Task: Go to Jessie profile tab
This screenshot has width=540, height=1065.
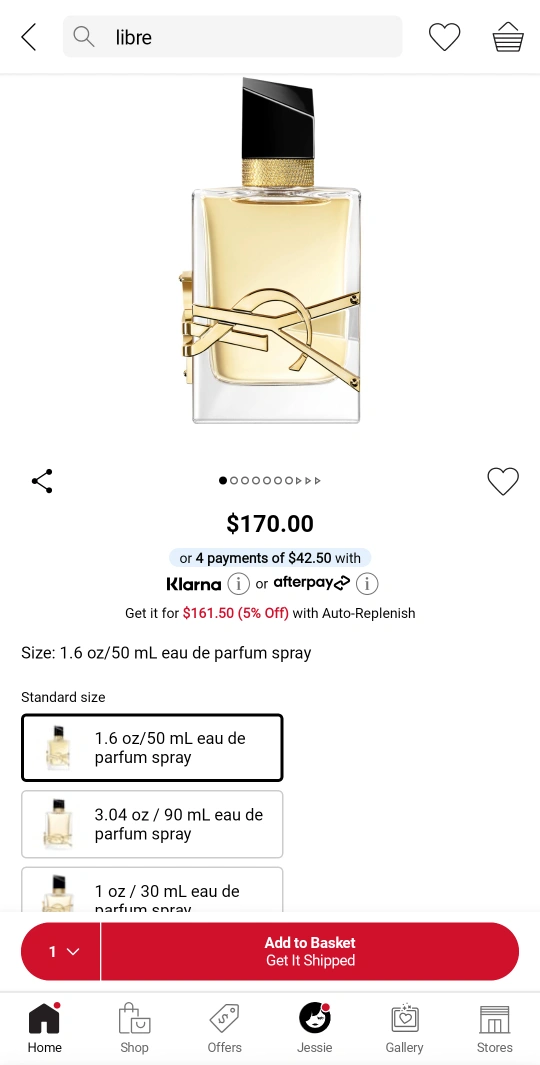Action: (314, 1028)
